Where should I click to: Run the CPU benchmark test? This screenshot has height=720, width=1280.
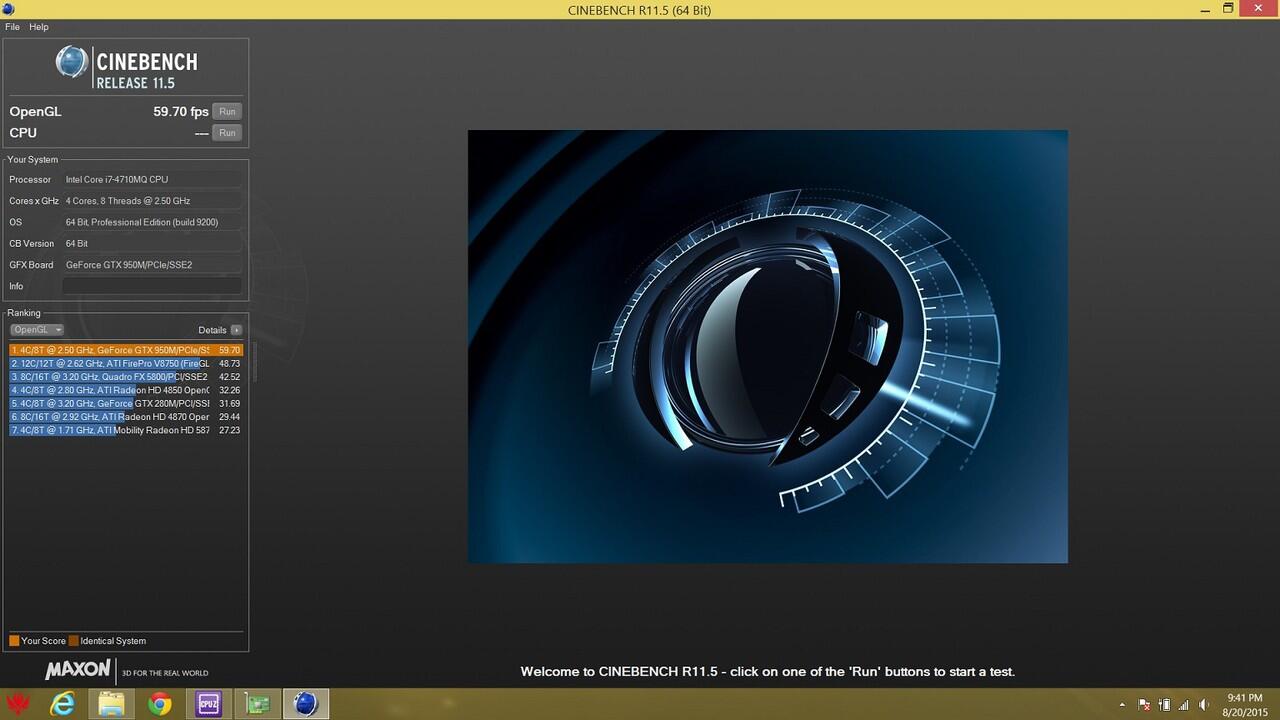[x=227, y=133]
